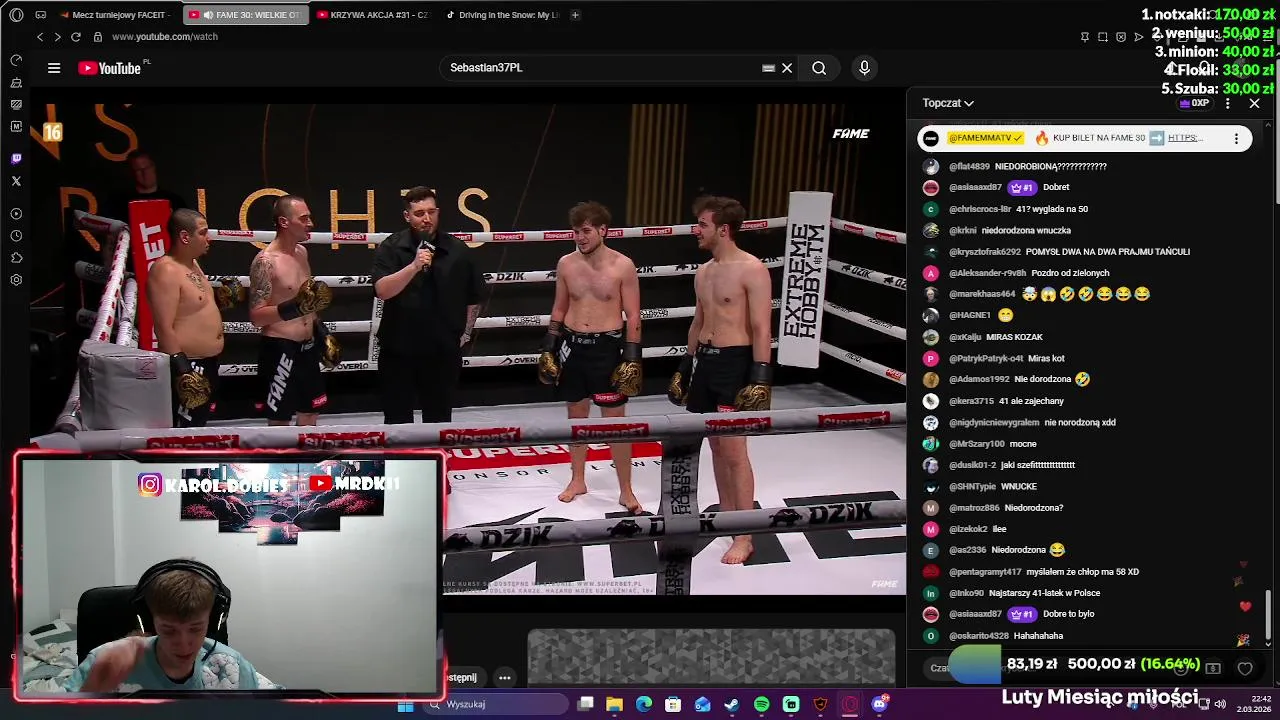Image resolution: width=1280 pixels, height=720 pixels.
Task: Open Microsoft Edge from taskbar
Action: click(x=644, y=704)
